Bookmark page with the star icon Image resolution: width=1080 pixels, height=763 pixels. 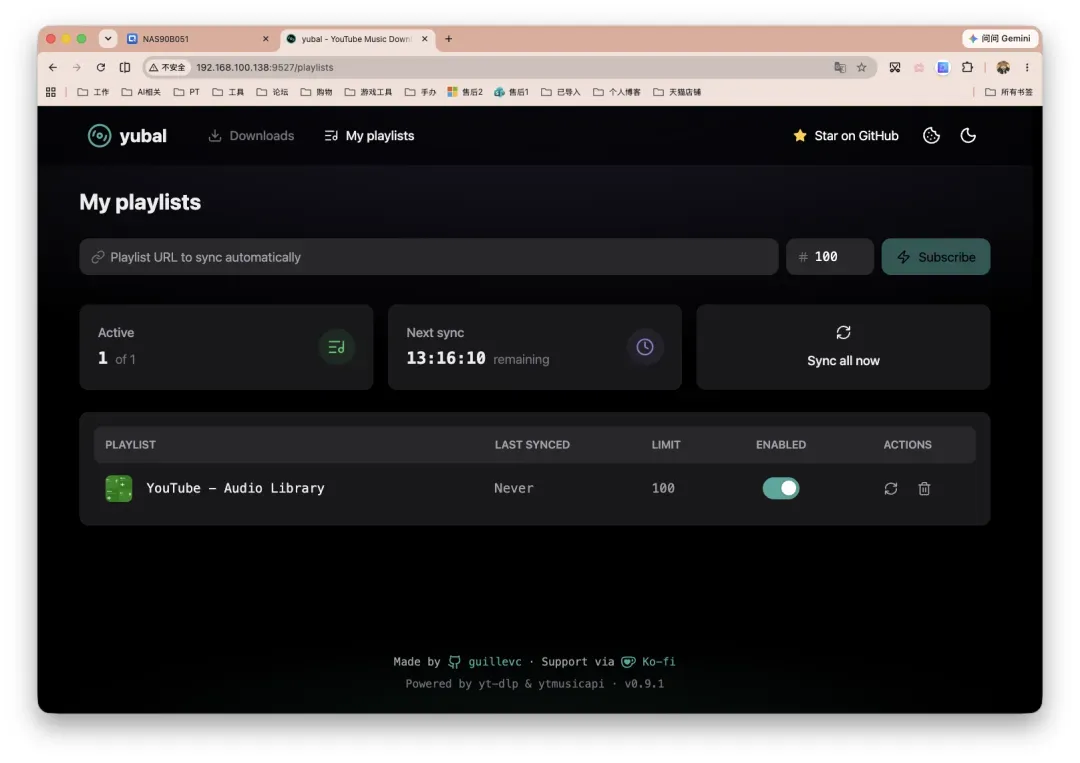coord(861,67)
